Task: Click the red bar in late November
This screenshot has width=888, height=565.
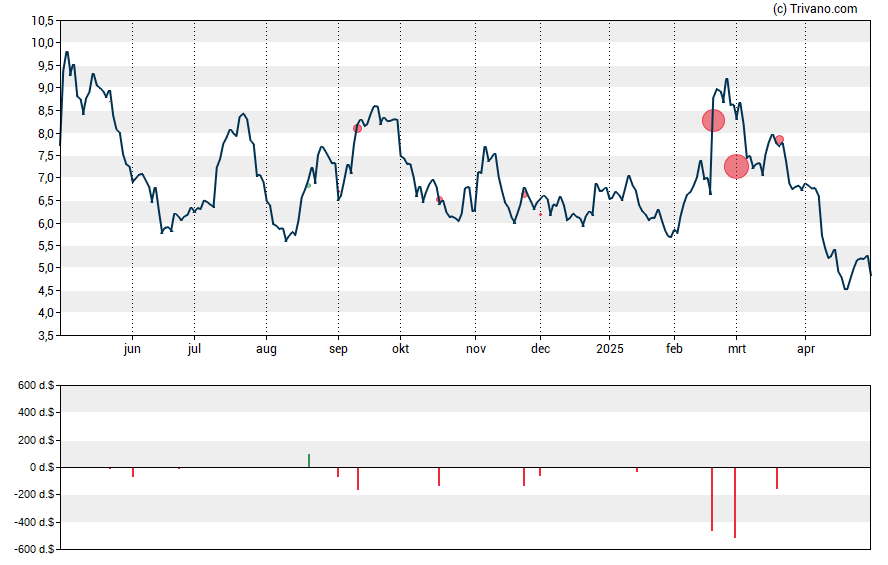Action: 524,477
